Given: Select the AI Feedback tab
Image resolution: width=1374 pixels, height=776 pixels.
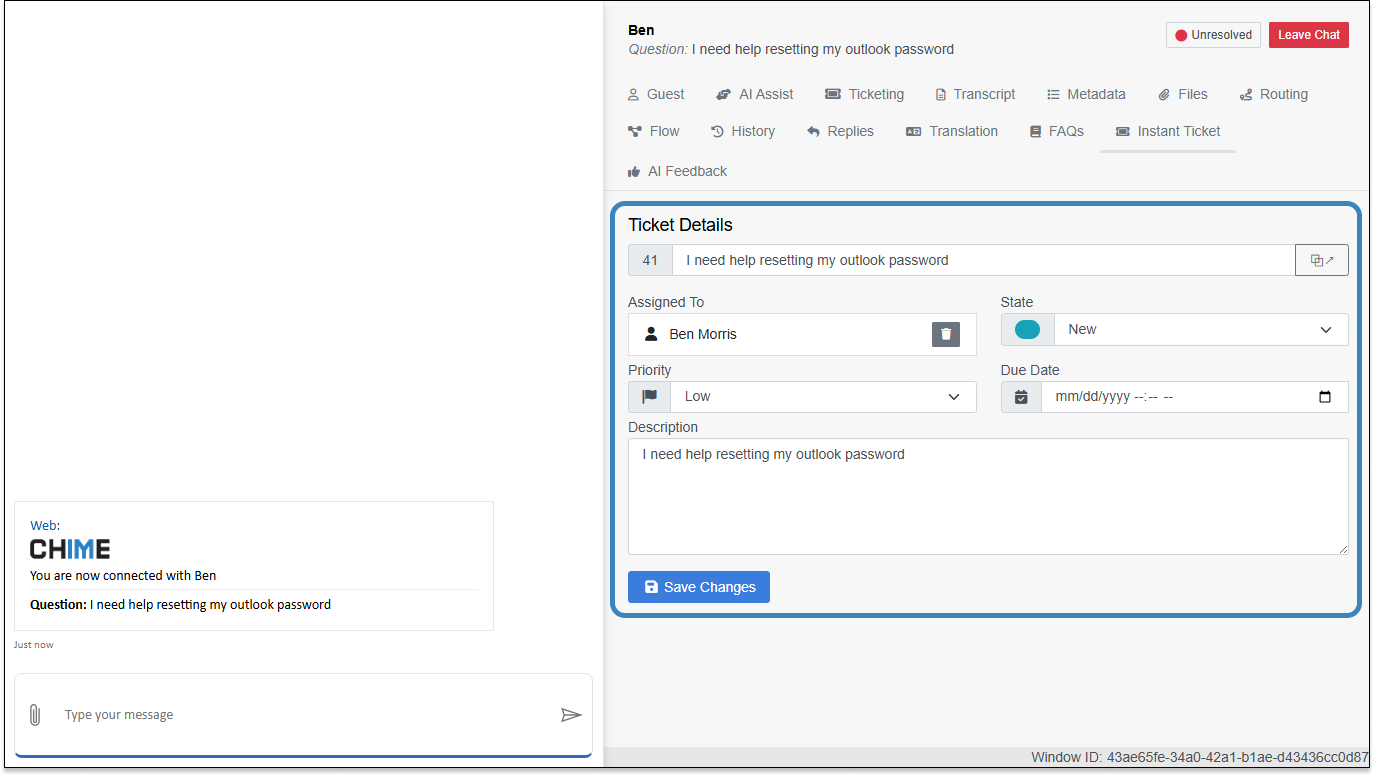Looking at the screenshot, I should point(677,171).
